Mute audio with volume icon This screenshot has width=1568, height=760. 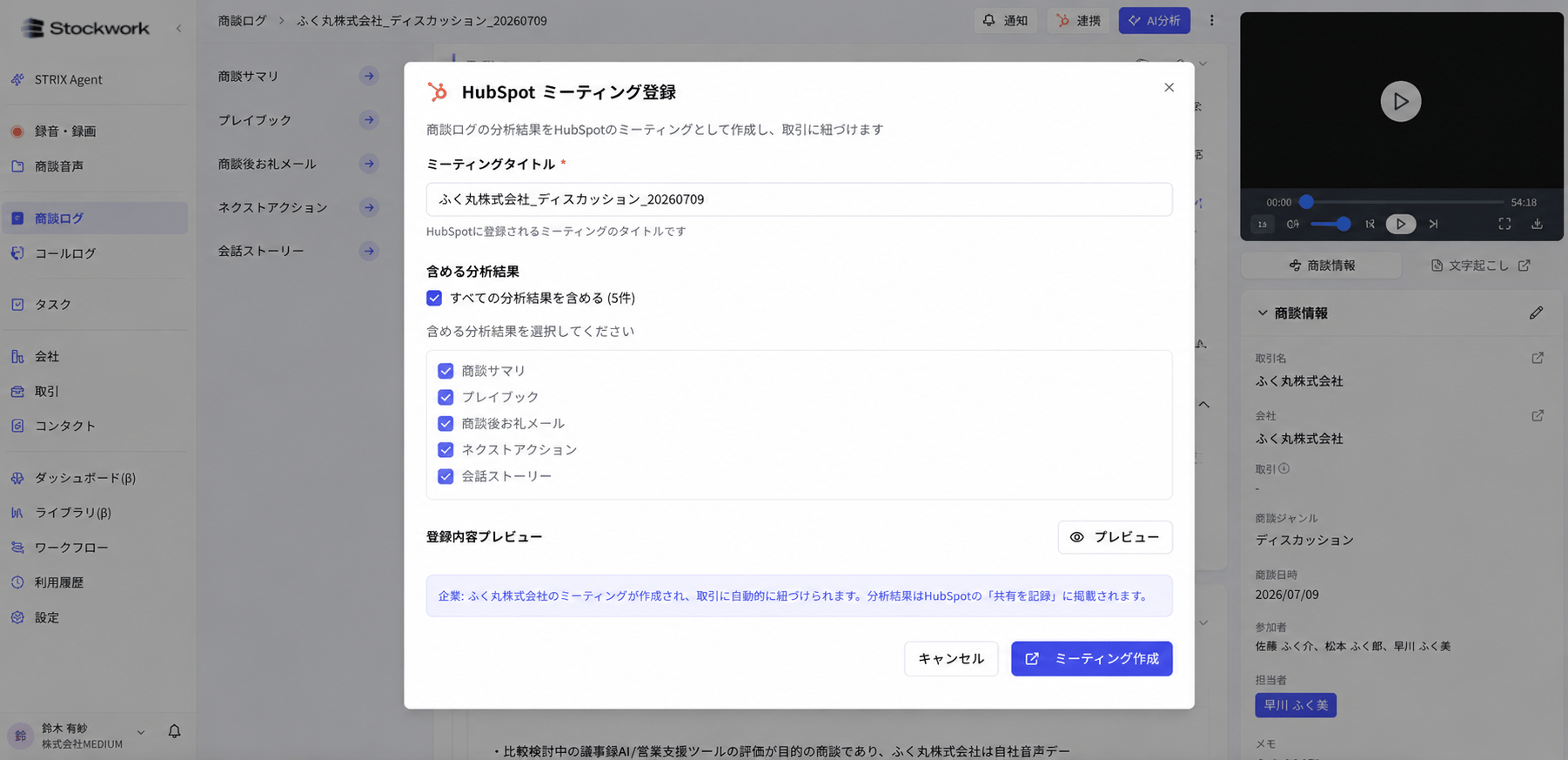click(x=1293, y=225)
